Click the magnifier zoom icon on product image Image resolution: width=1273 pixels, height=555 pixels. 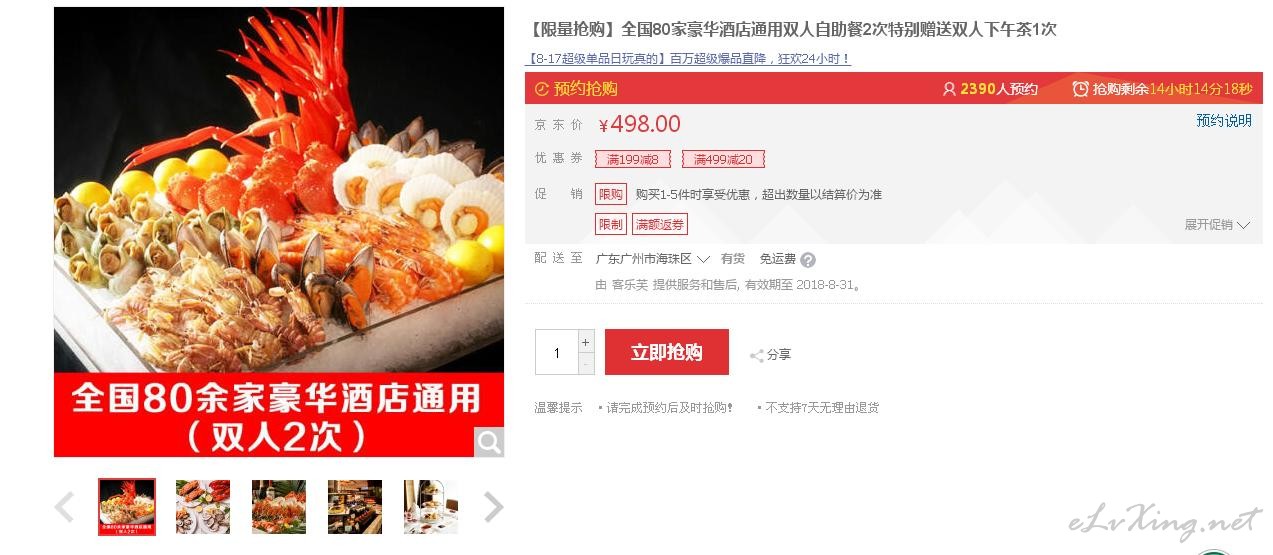[488, 441]
